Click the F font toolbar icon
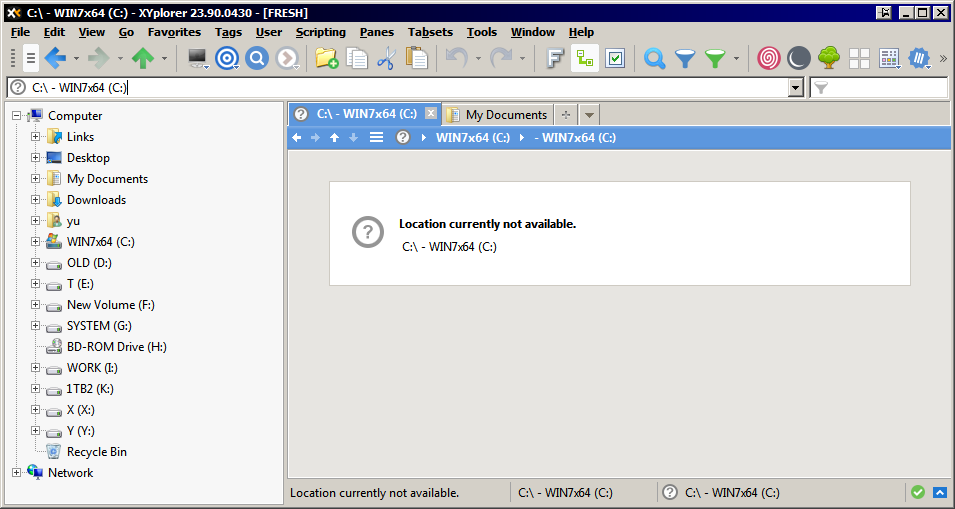The width and height of the screenshot is (955, 509). pos(555,58)
